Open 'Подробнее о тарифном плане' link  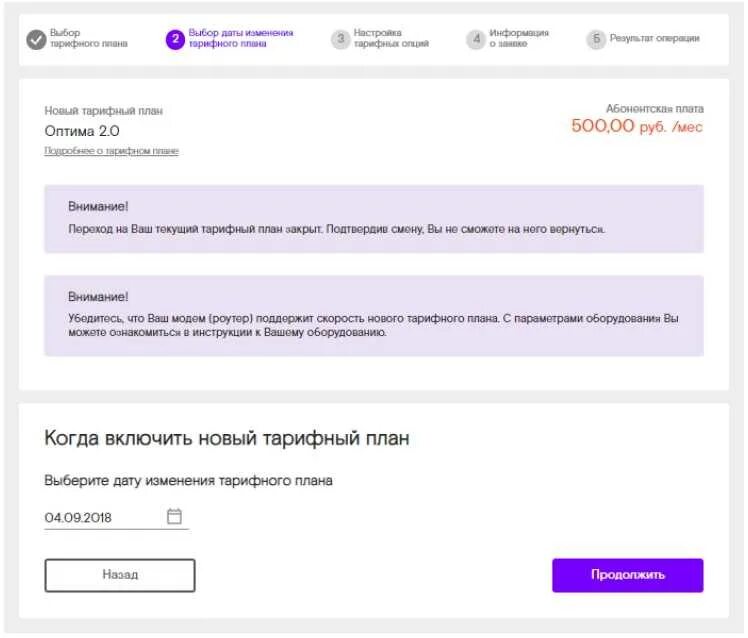(x=111, y=151)
